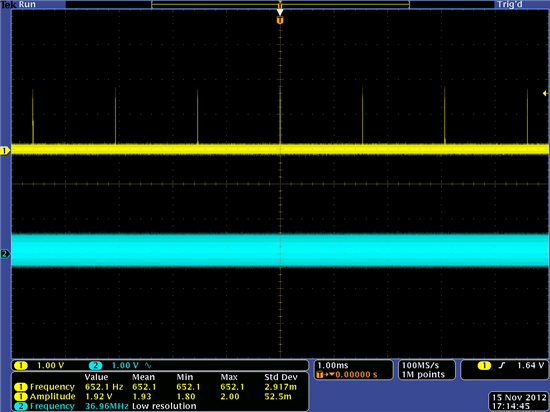Click the rising edge trigger slope icon
Screen dimensions: 550x412
coord(502,365)
